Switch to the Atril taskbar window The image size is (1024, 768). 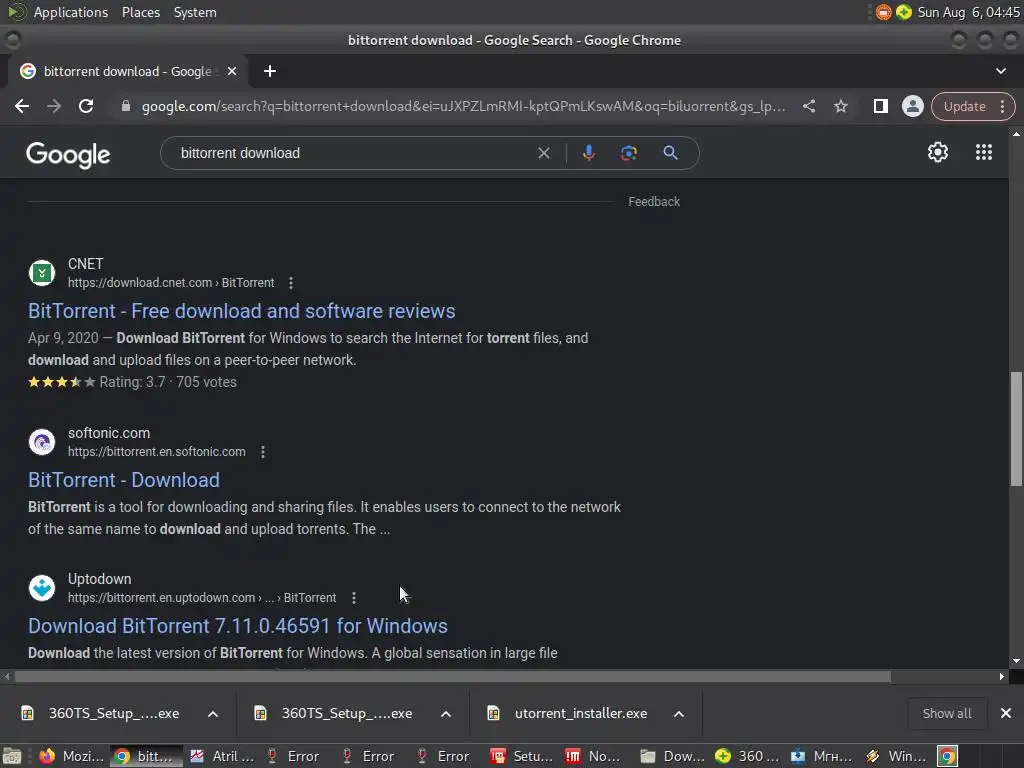click(x=222, y=756)
